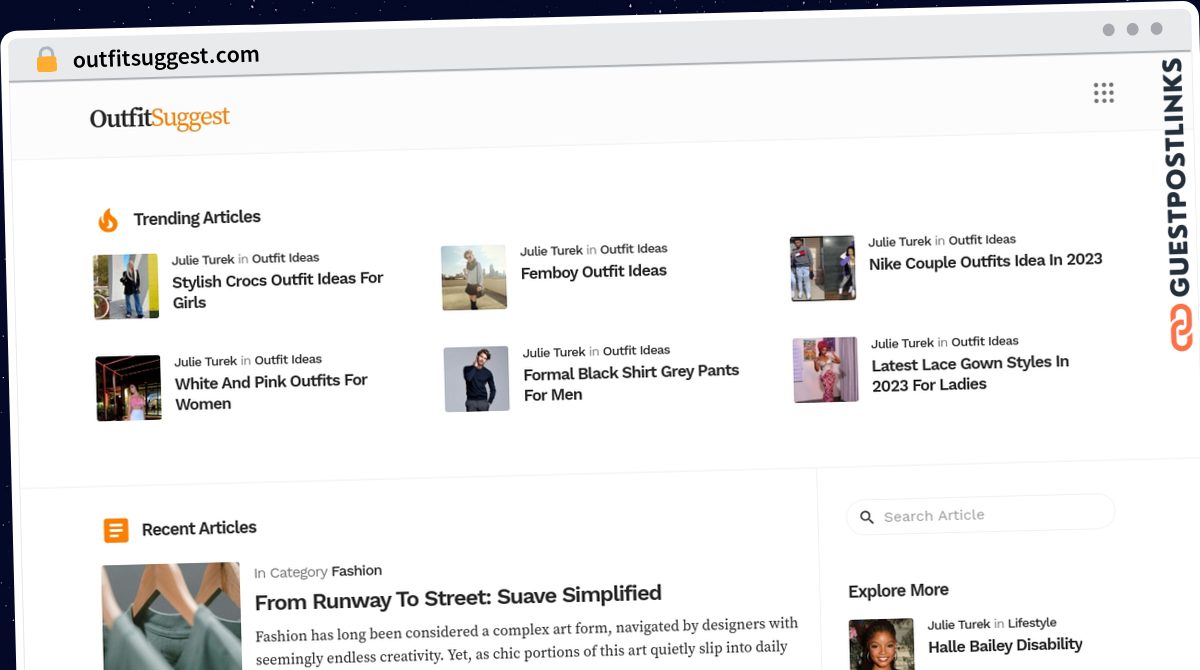
Task: Click the Trending Articles flame icon
Action: [108, 220]
